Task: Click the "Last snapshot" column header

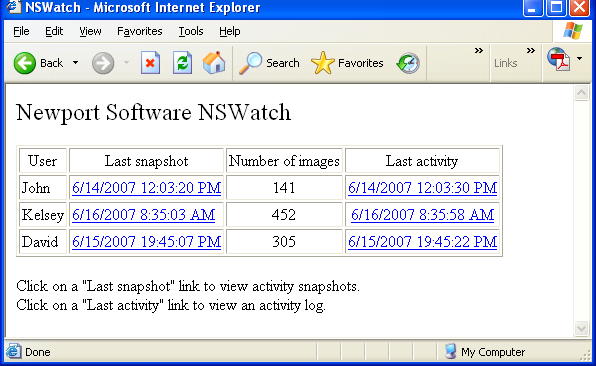Action: click(146, 161)
